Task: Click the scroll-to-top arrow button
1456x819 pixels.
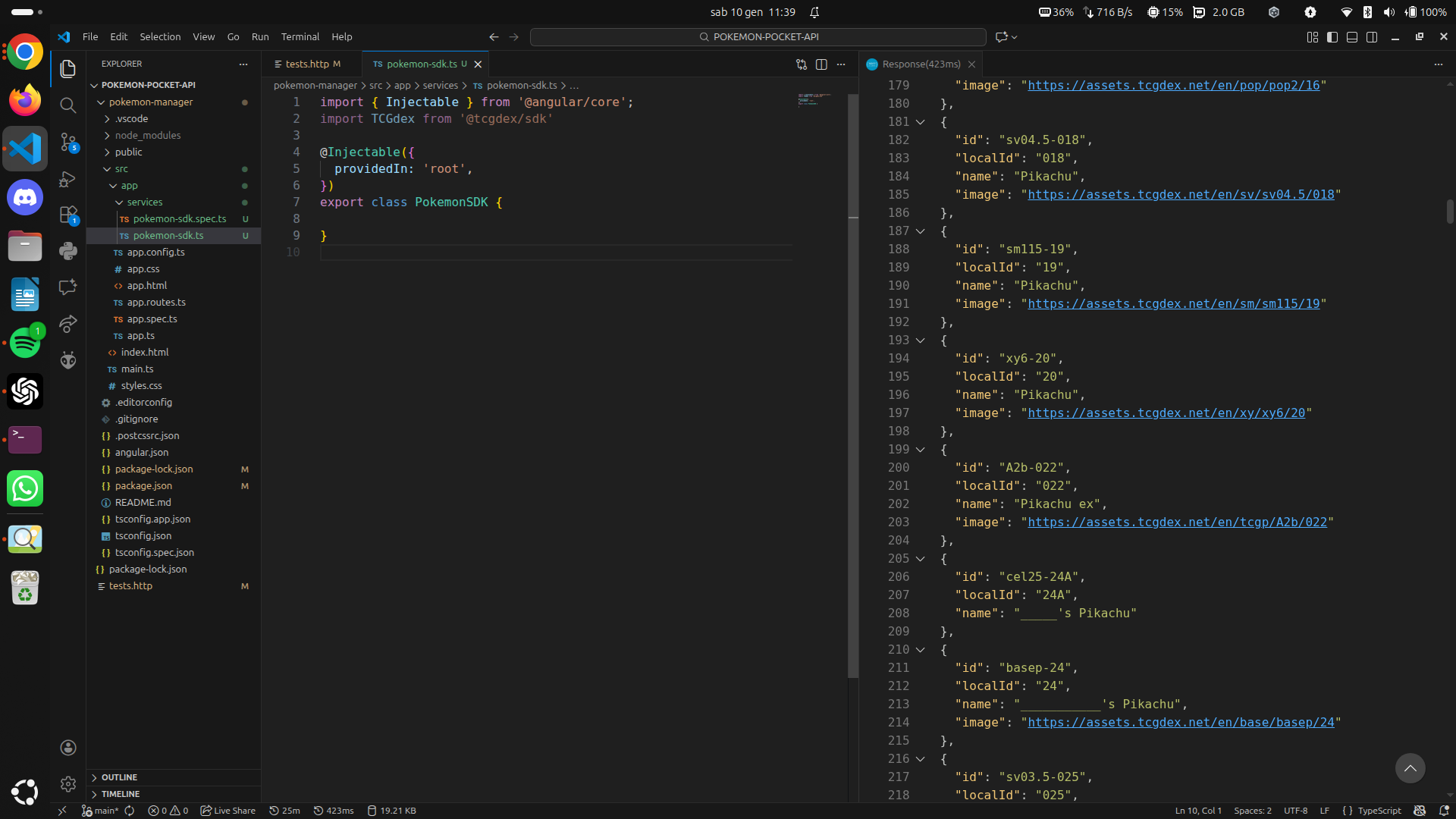Action: pyautogui.click(x=1410, y=768)
